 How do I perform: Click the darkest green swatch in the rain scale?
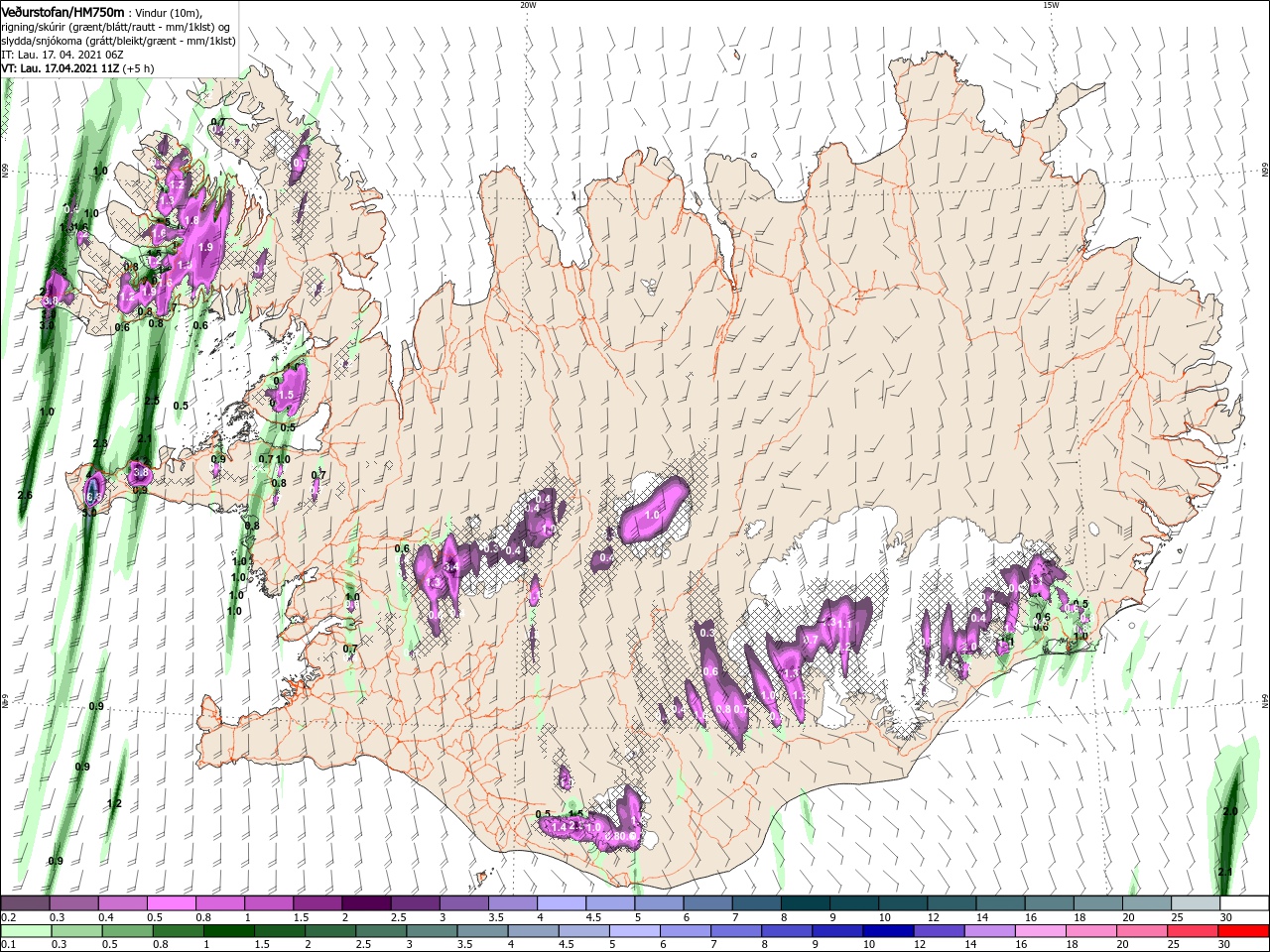tap(228, 931)
